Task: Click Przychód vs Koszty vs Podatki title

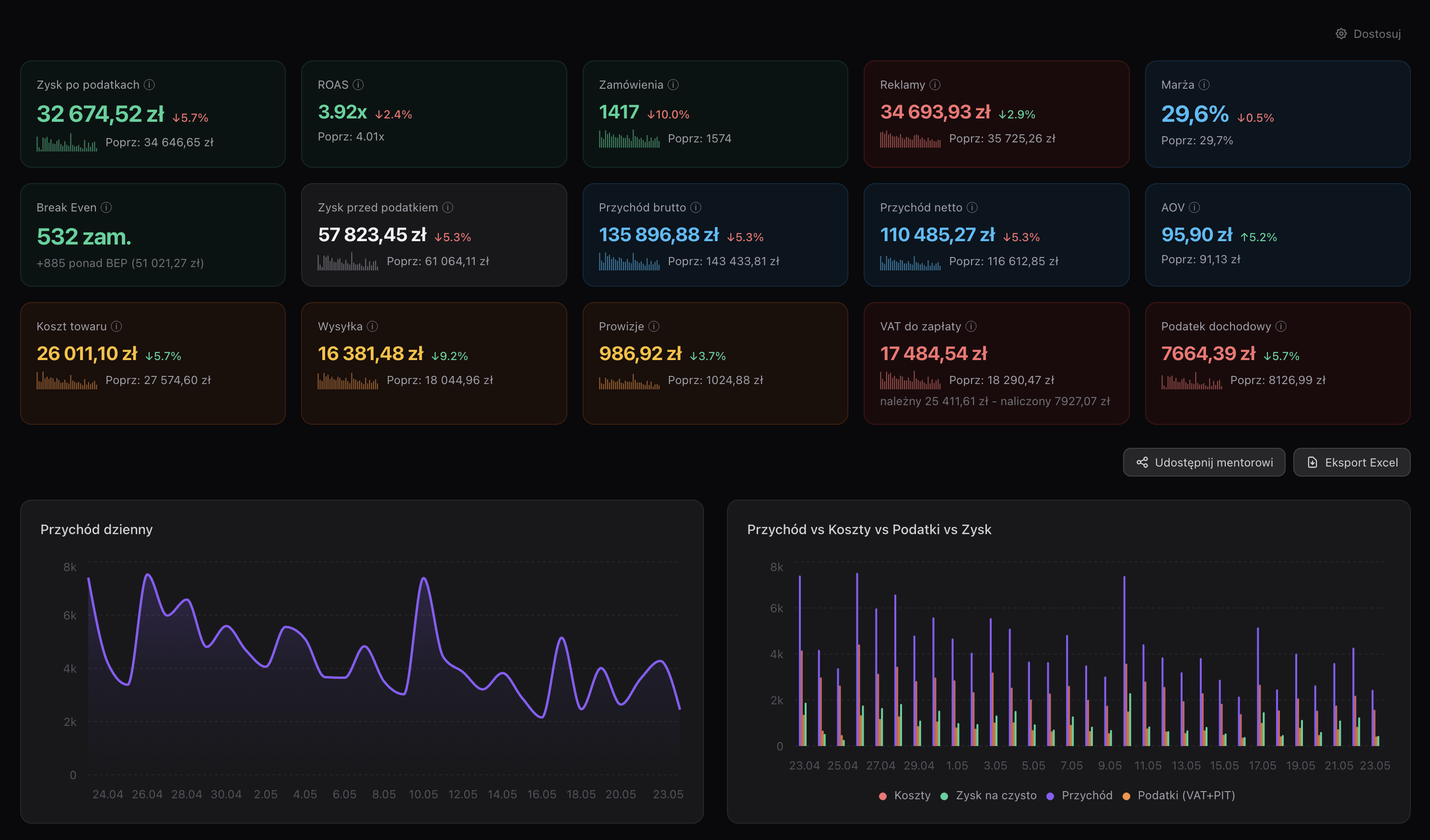Action: click(x=869, y=529)
